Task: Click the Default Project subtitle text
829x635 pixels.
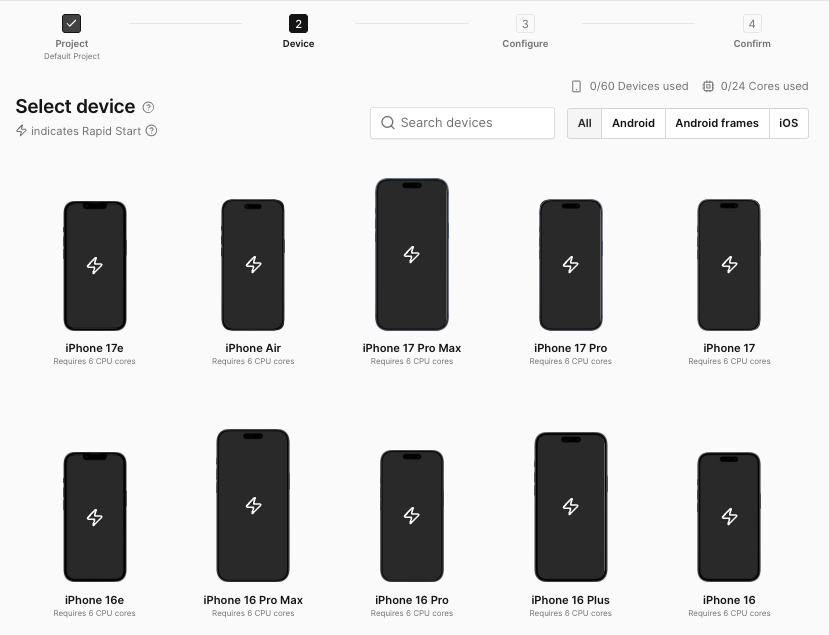Action: click(71, 56)
